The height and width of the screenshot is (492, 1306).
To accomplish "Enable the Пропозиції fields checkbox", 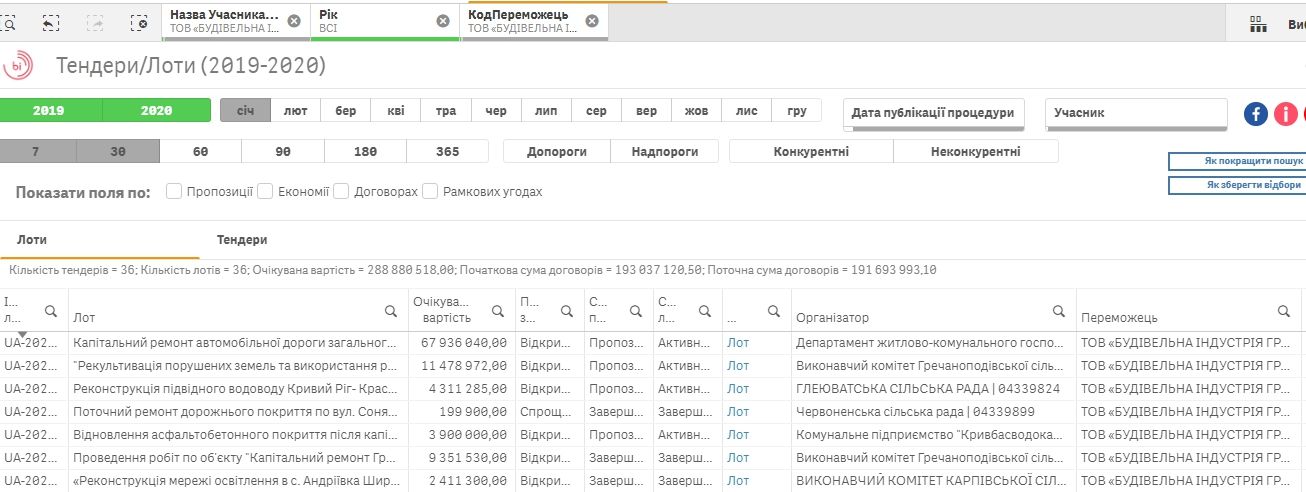I will (x=174, y=191).
